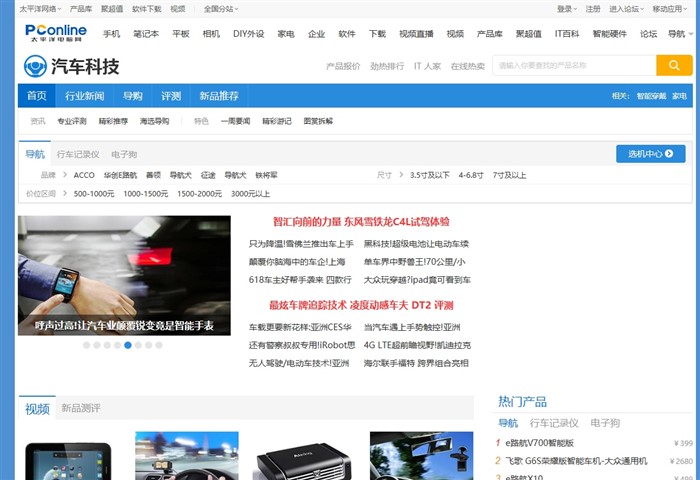Filter by brand 铁将军

click(x=266, y=175)
